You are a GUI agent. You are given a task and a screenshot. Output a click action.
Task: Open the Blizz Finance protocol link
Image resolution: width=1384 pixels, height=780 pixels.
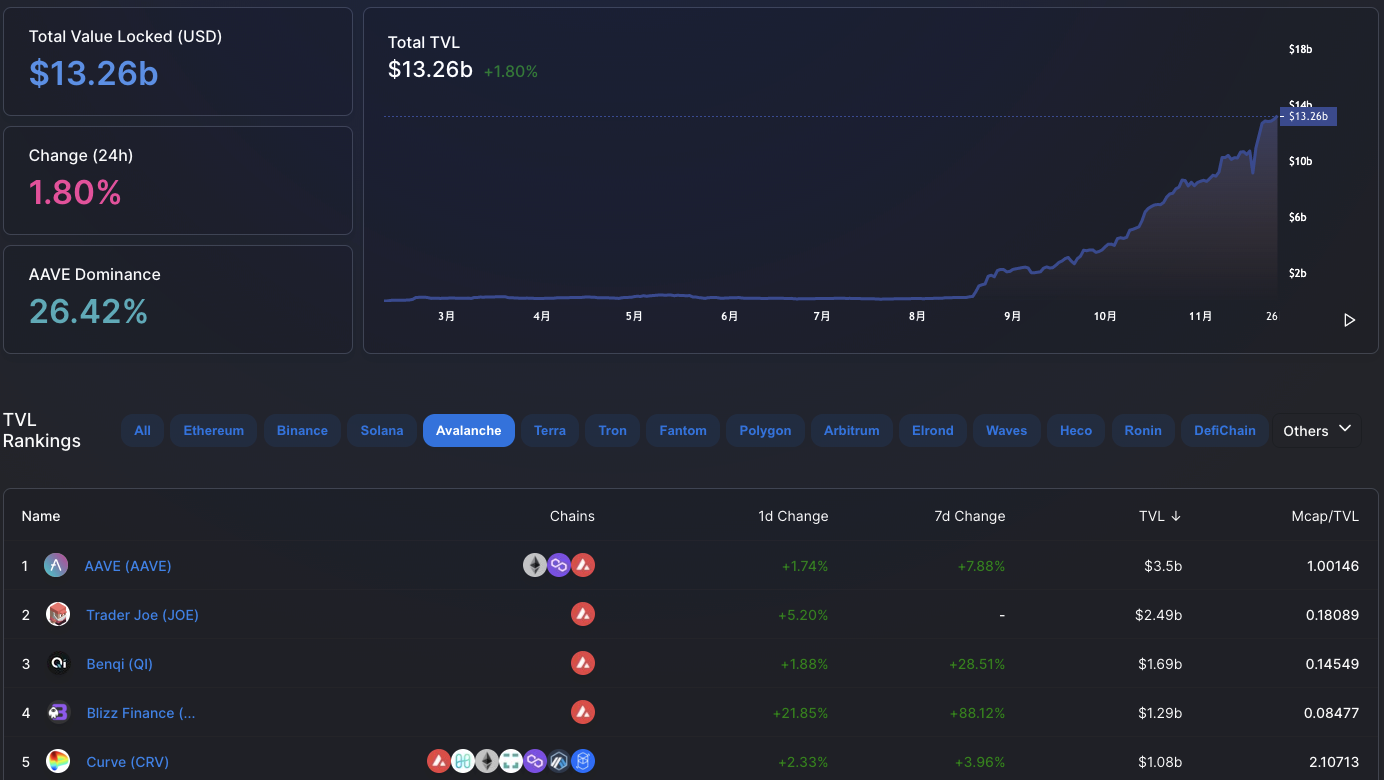pyautogui.click(x=141, y=713)
